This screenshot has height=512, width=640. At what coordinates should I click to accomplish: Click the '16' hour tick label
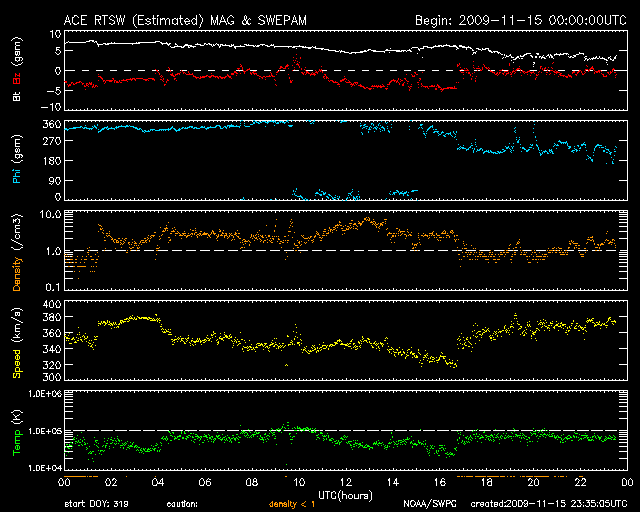pos(440,483)
